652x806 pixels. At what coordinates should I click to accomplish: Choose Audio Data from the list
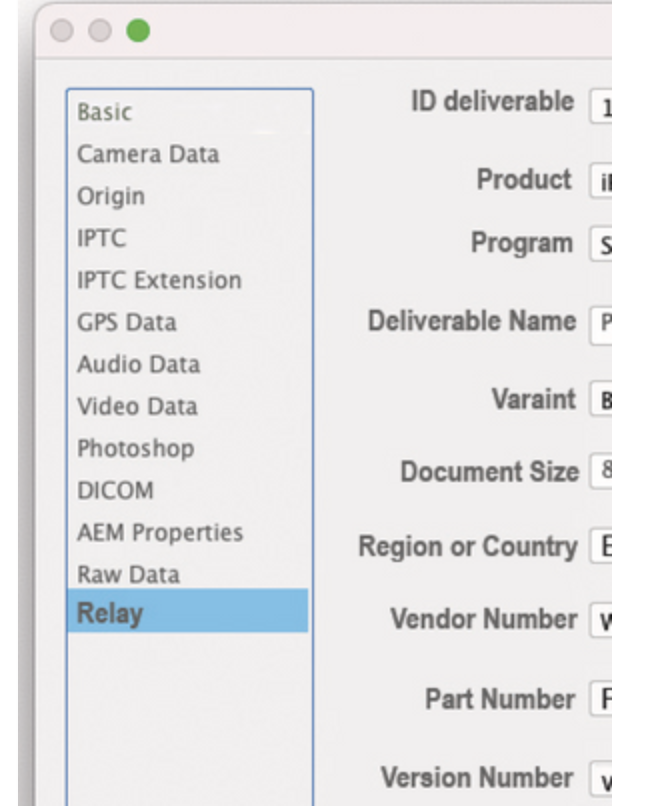138,364
